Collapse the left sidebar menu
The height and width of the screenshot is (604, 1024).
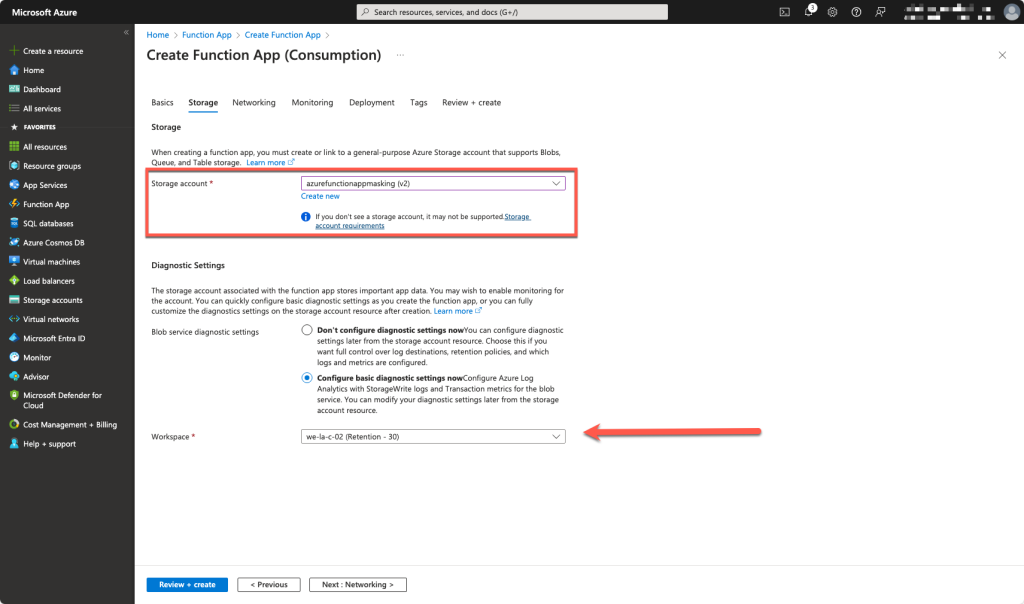(x=126, y=32)
